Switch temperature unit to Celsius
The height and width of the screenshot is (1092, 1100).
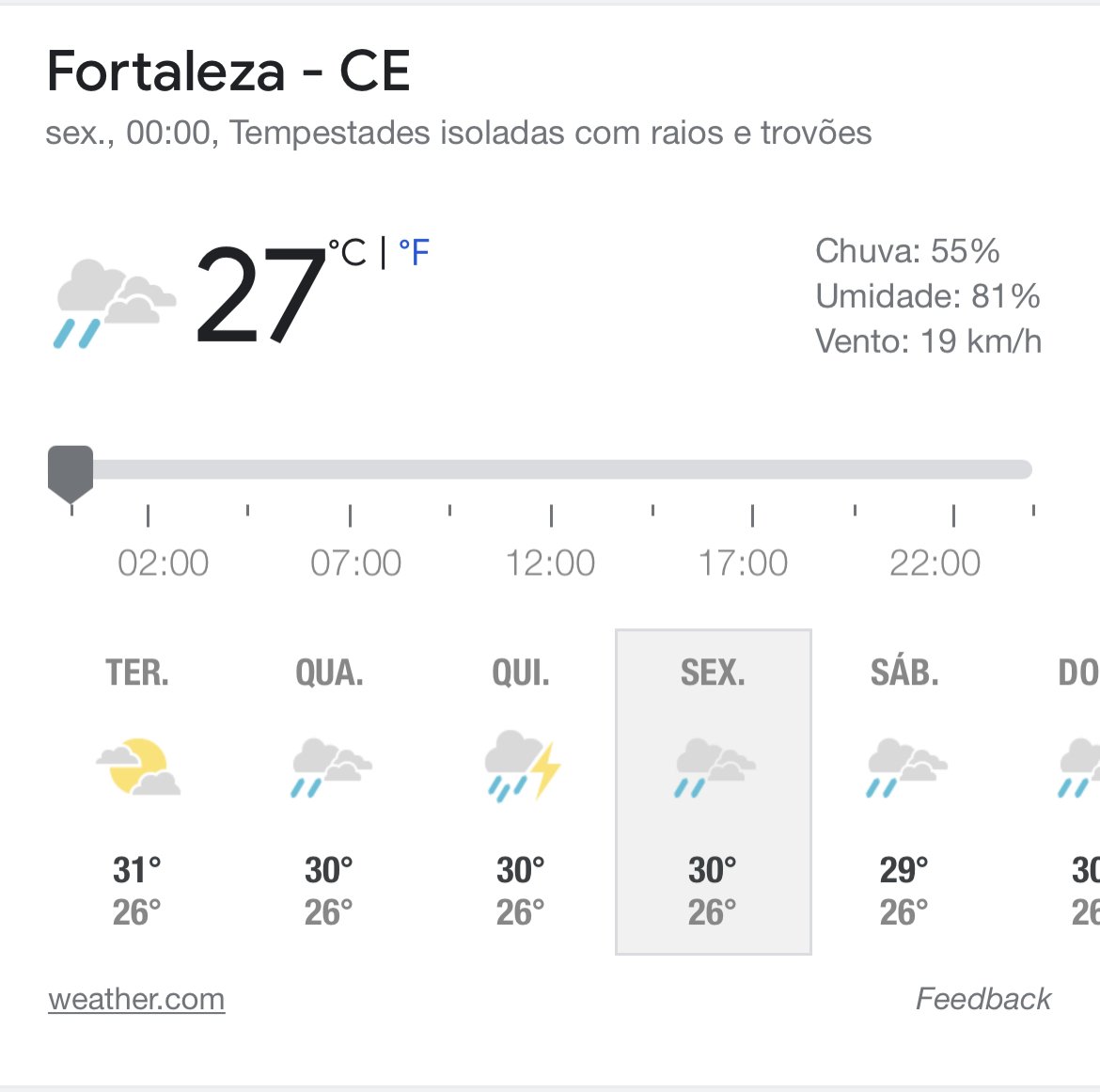347,252
